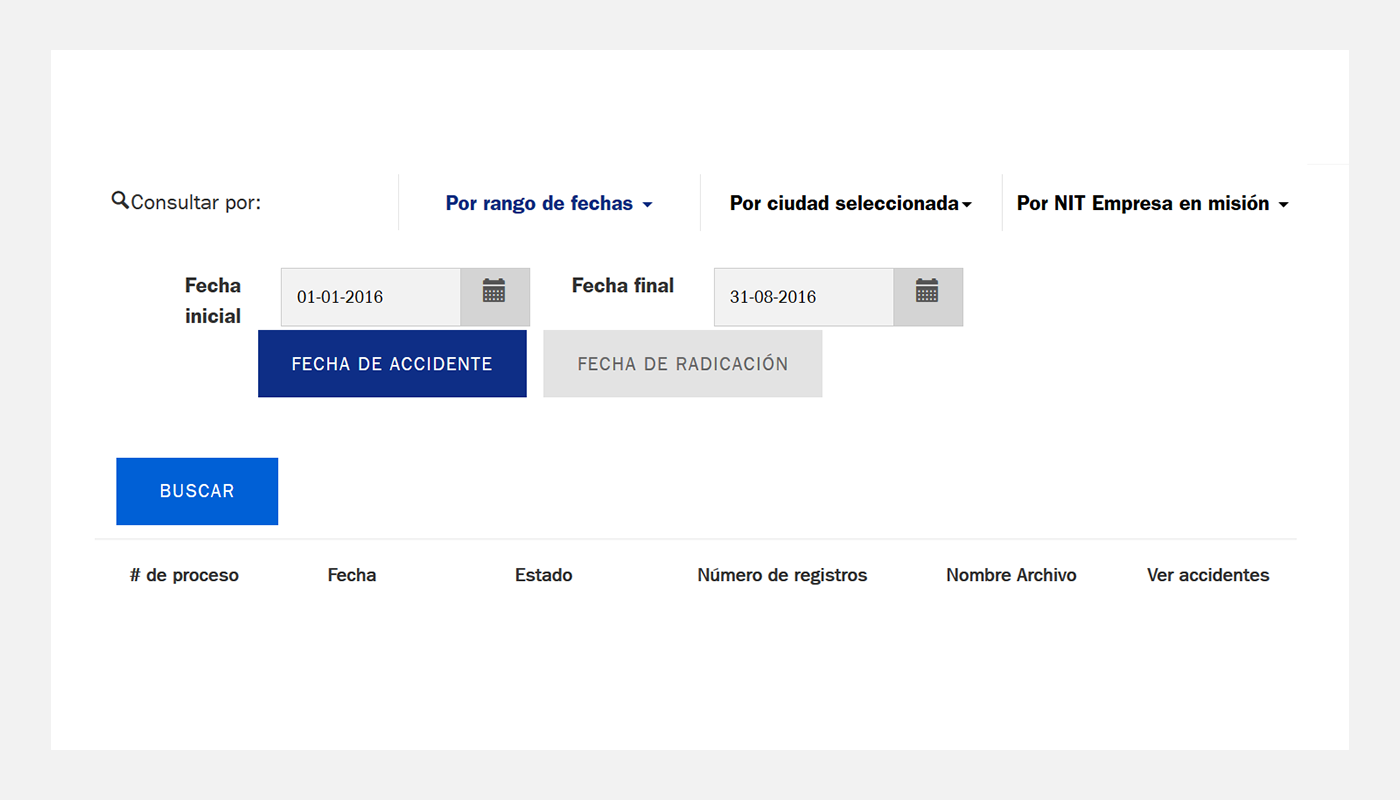Click the Buscar button
This screenshot has width=1400, height=800.
[x=197, y=491]
